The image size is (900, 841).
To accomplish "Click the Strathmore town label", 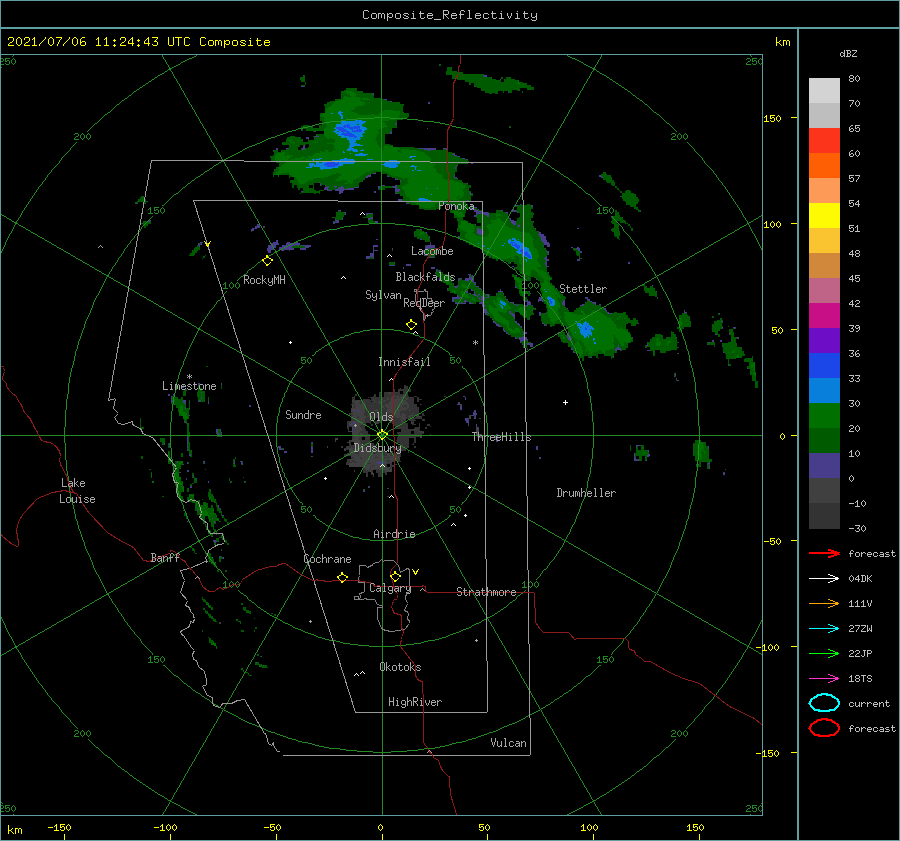I will coord(486,592).
